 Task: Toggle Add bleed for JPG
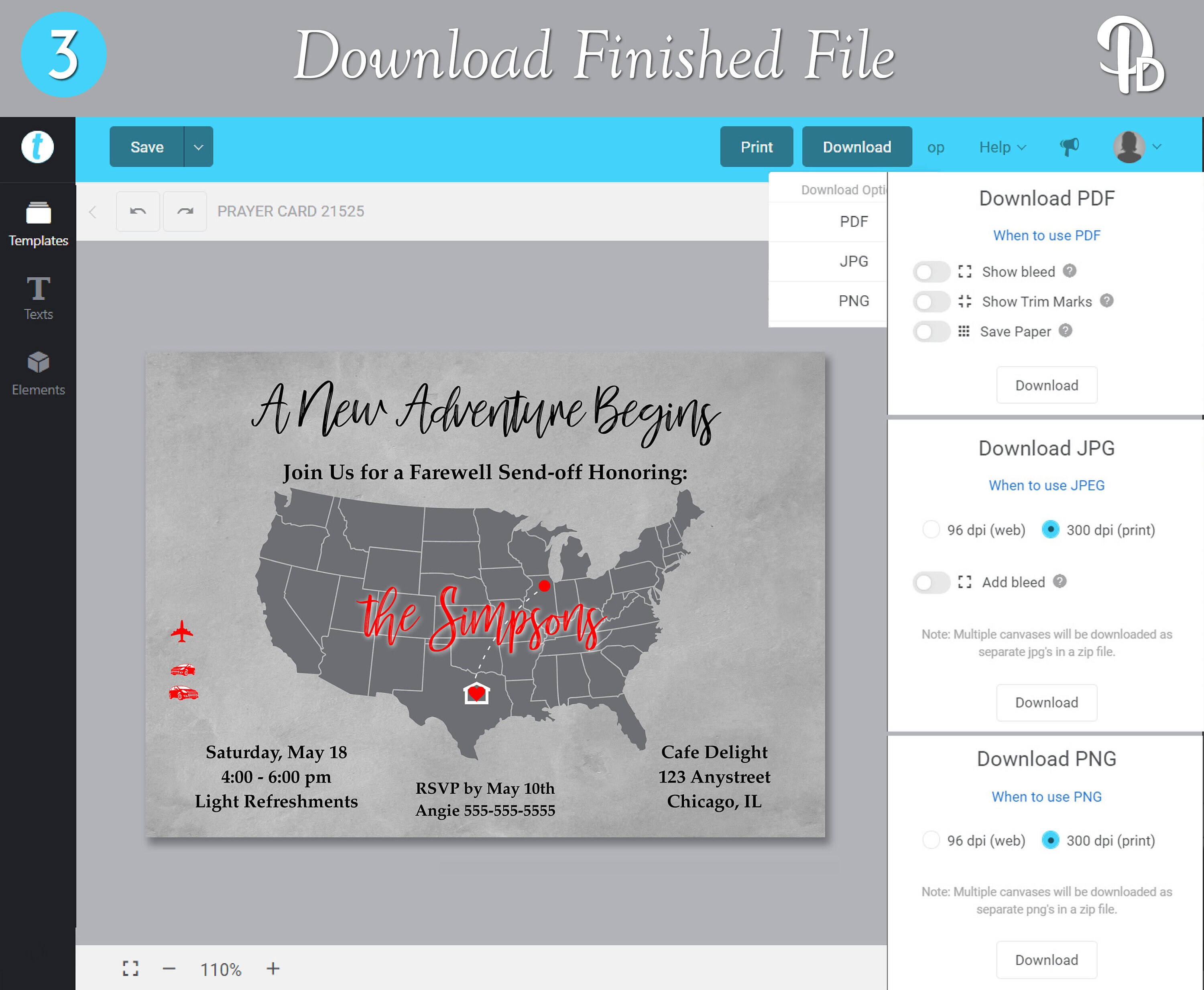931,582
